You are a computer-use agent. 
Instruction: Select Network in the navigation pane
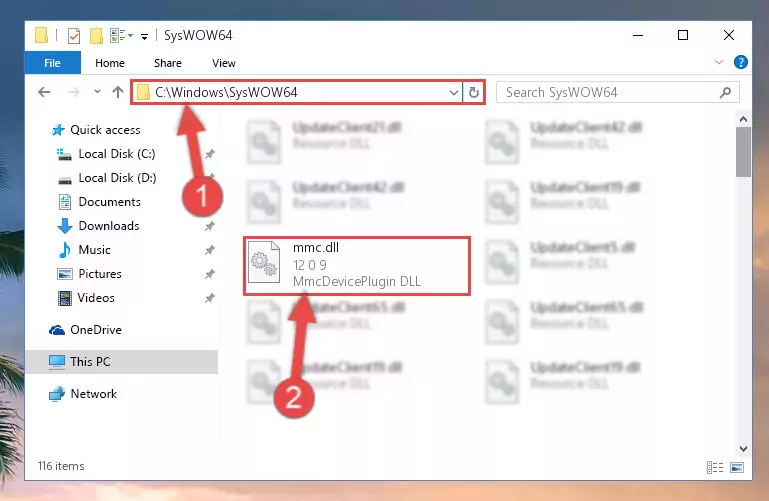pos(93,394)
